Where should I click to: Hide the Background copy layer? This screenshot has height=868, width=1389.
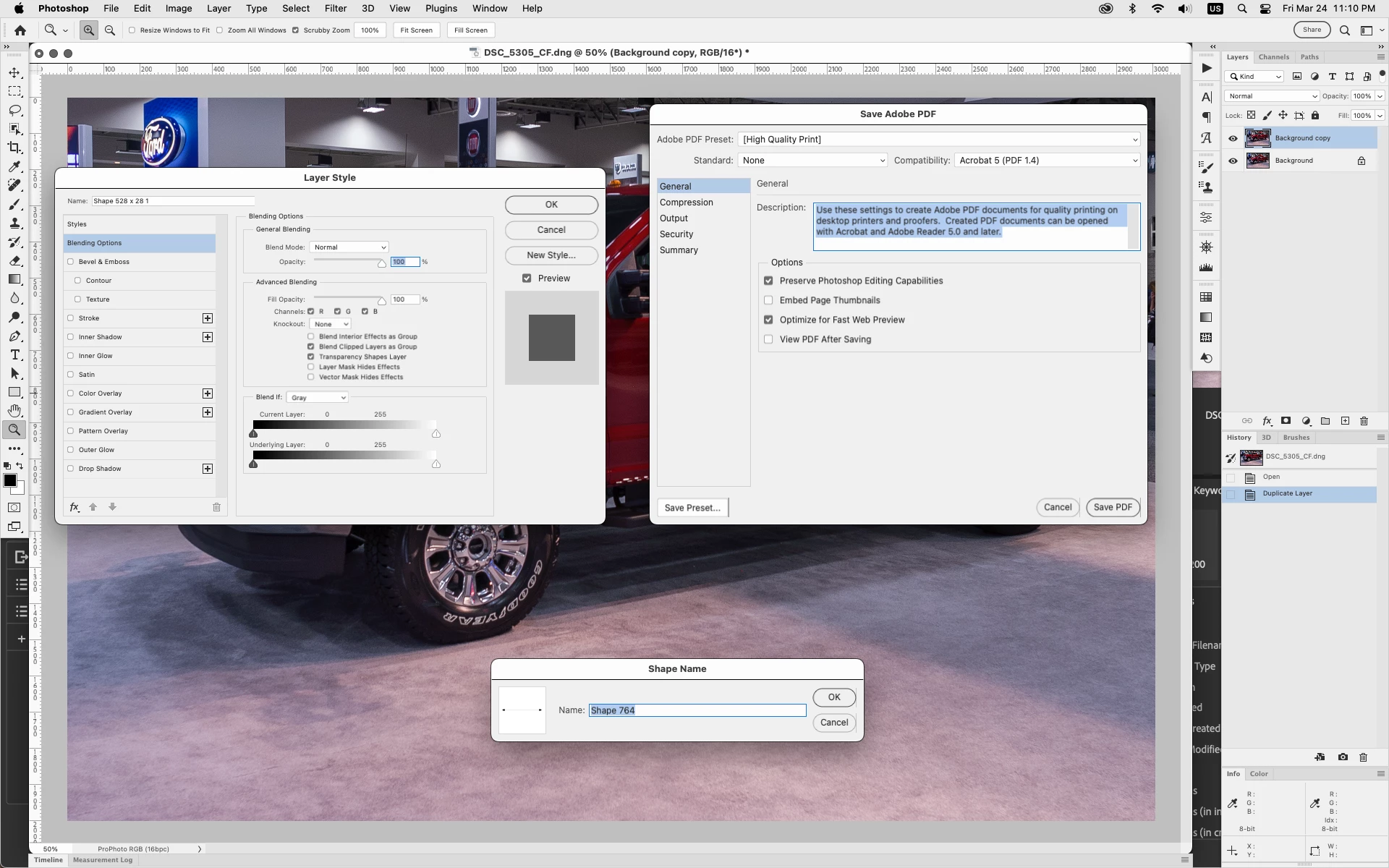1233,138
